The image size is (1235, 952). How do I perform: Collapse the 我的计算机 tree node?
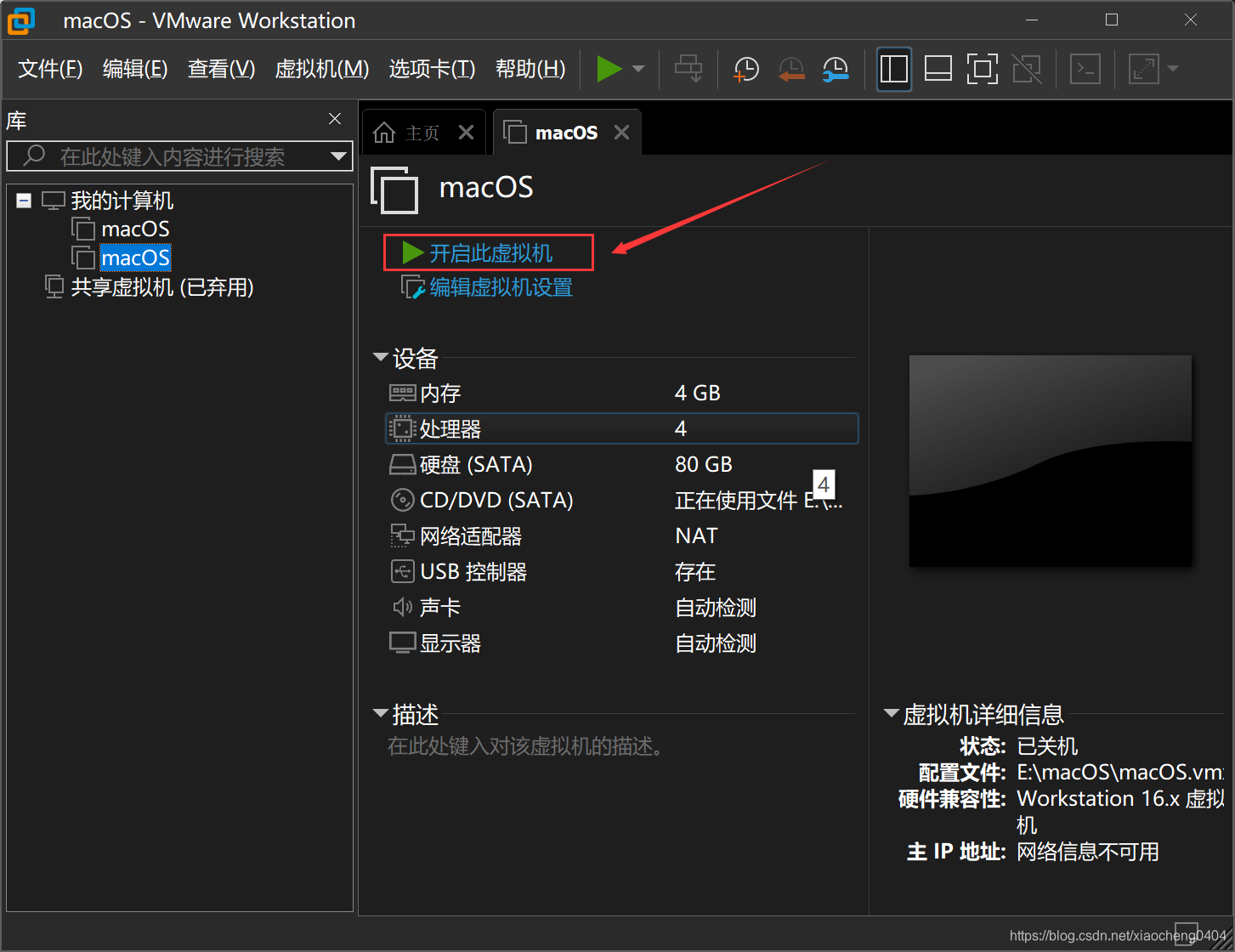click(x=24, y=201)
